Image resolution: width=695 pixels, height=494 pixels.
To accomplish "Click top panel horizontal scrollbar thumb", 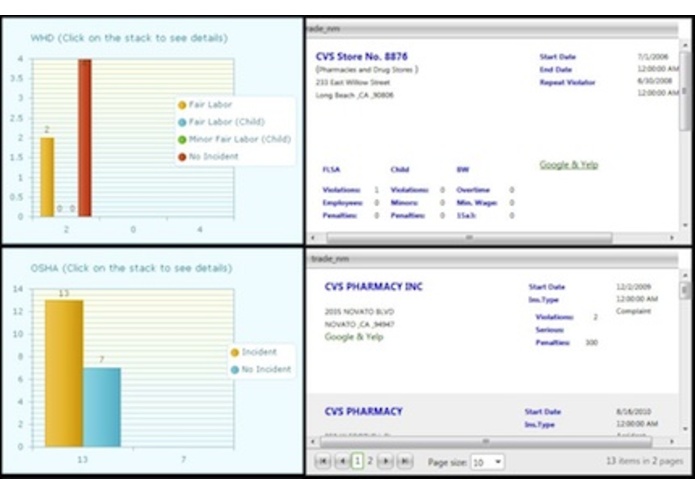I will point(469,238).
